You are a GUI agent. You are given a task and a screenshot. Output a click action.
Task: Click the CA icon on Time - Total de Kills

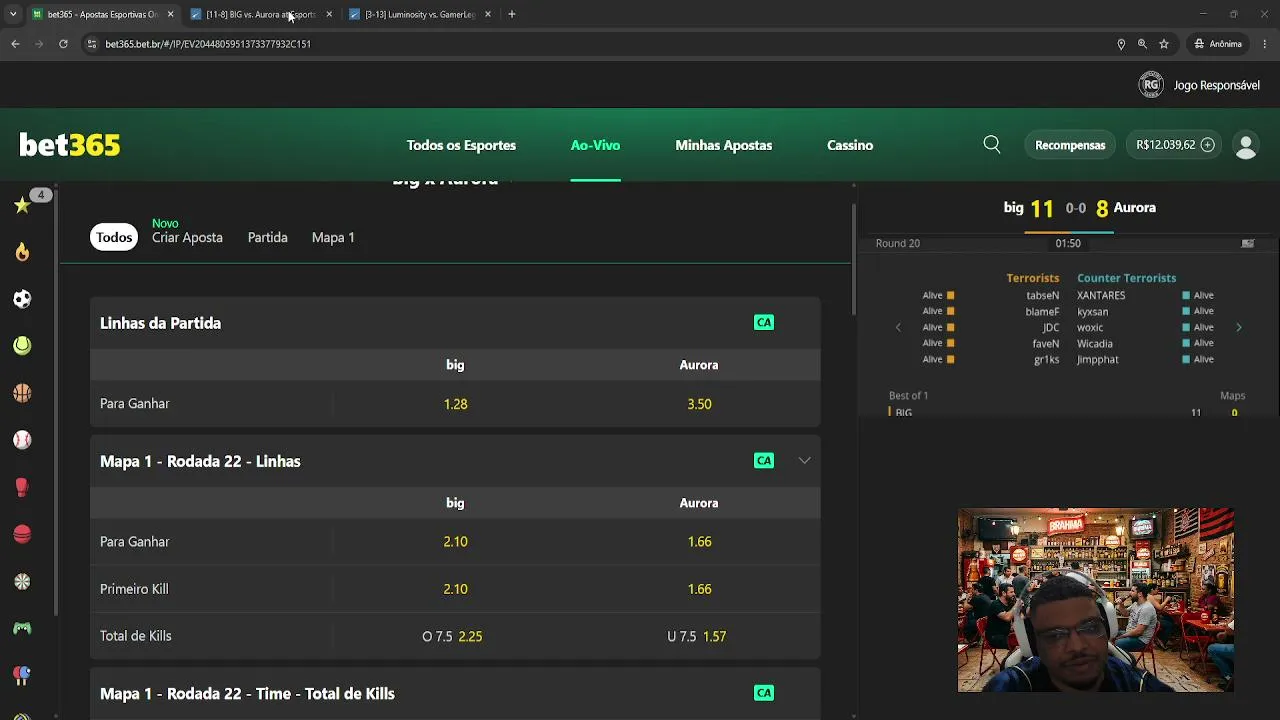(764, 692)
